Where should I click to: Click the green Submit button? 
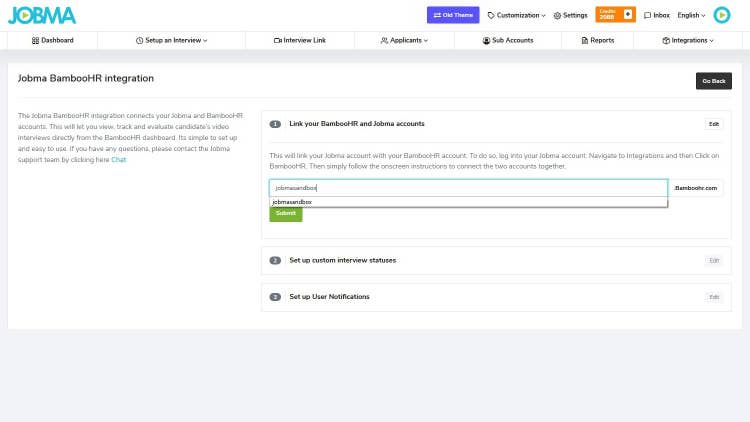tap(286, 214)
